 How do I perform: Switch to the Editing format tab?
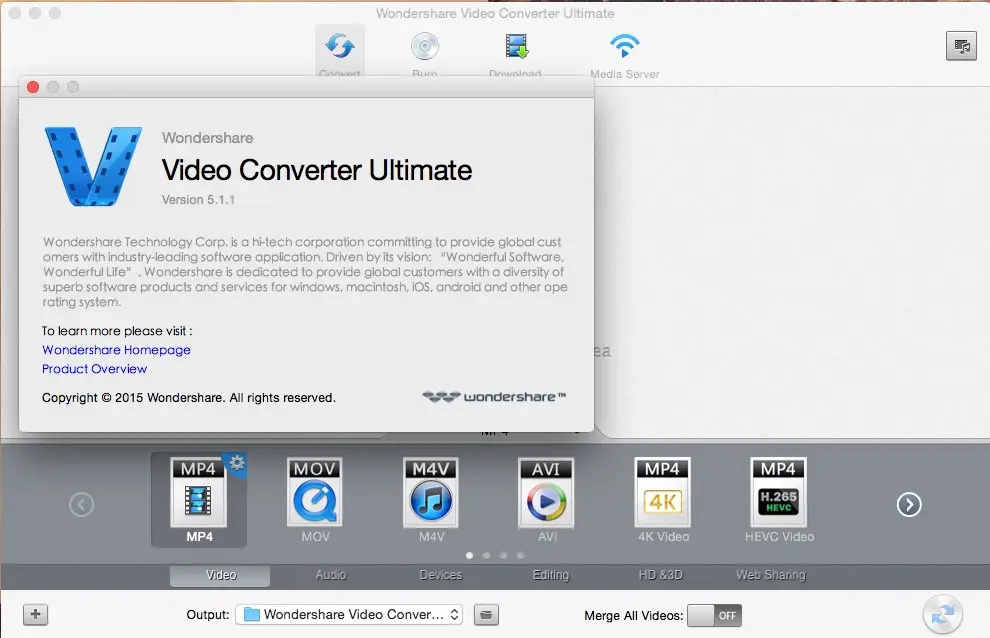(x=551, y=575)
